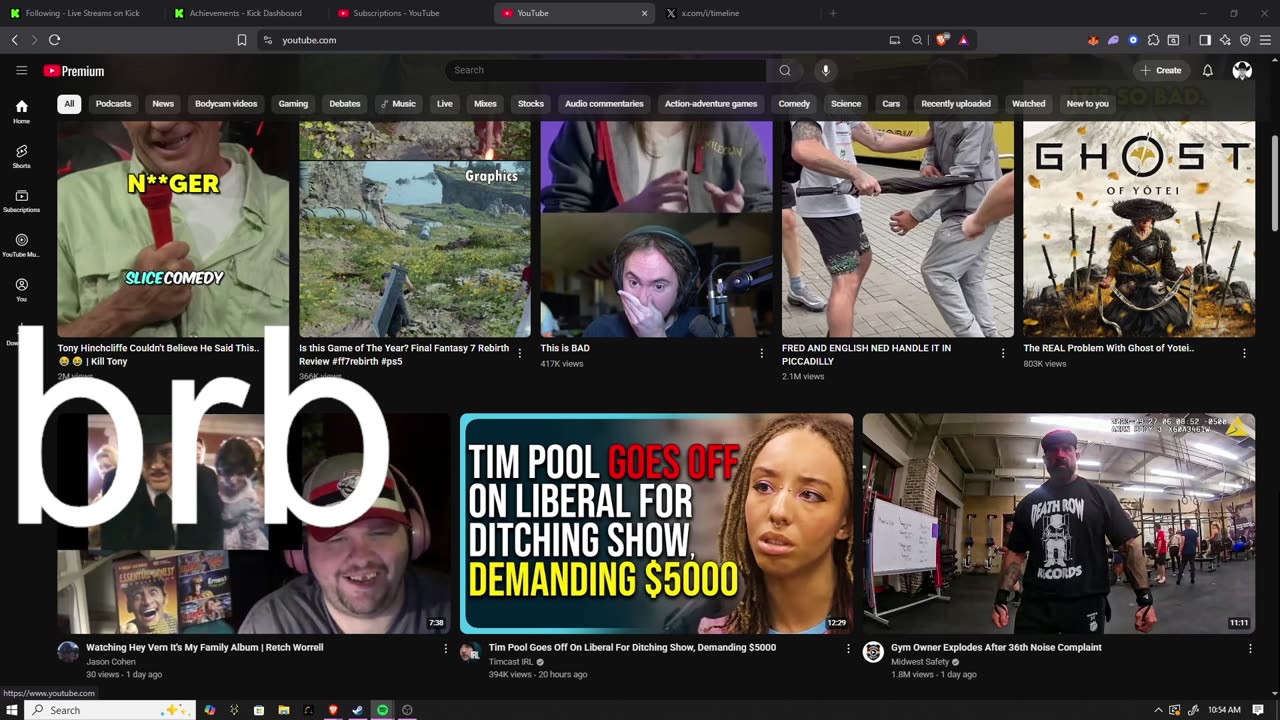Open Tim Pool Goes Off video title
This screenshot has width=1280, height=720.
coord(632,648)
